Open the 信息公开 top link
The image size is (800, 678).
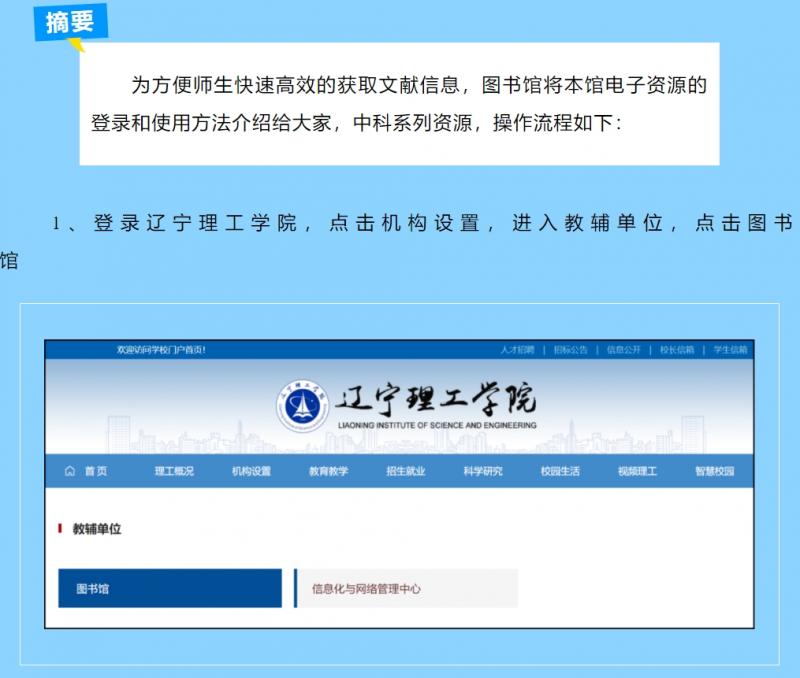pos(623,349)
